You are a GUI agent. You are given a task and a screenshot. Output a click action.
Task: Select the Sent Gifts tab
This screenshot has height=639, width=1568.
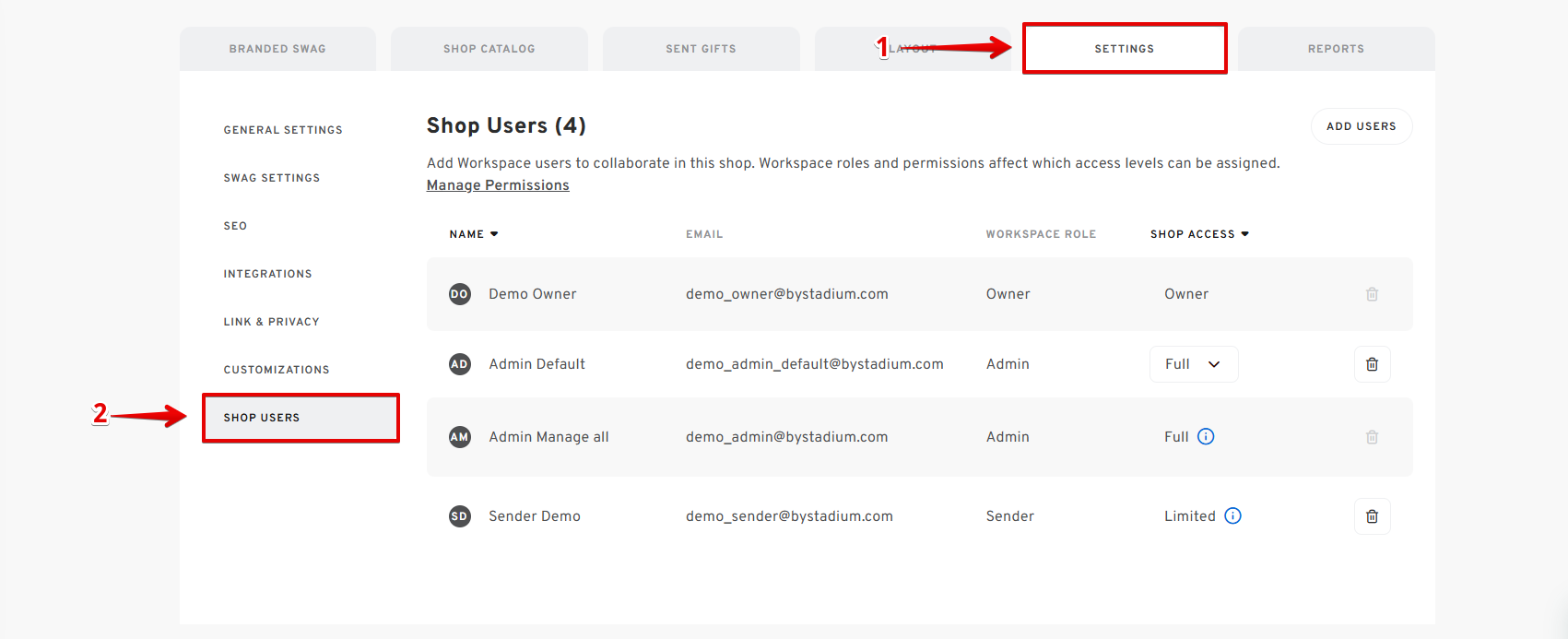pos(701,49)
